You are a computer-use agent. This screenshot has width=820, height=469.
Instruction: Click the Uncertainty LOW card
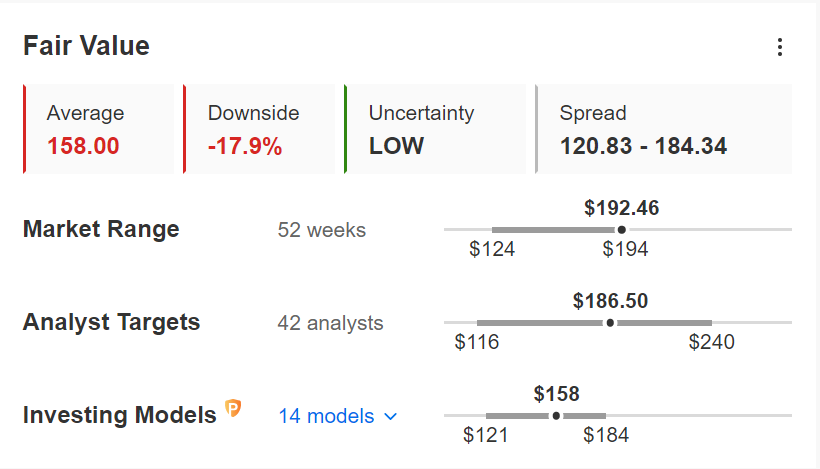pyautogui.click(x=435, y=129)
